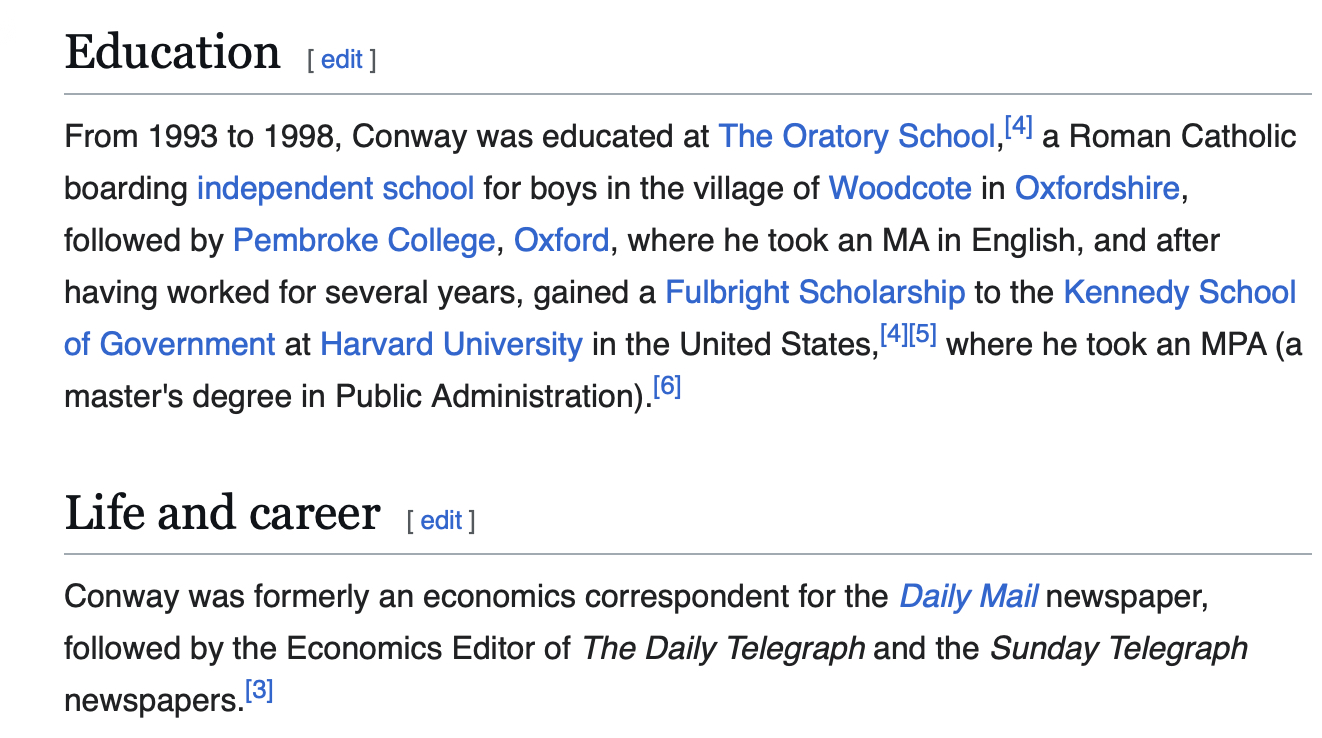This screenshot has width=1322, height=738.
Task: Visit the Woodcote village link
Action: click(900, 188)
